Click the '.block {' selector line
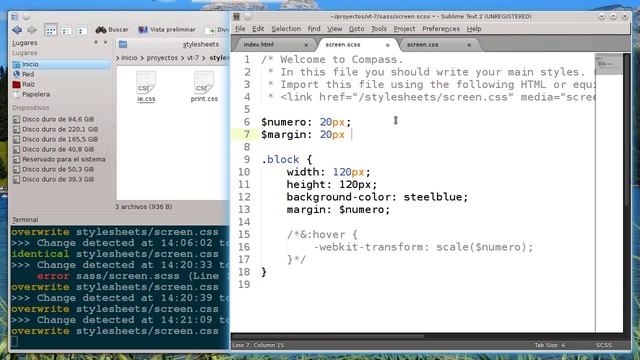This screenshot has height=360, width=640. click(287, 160)
